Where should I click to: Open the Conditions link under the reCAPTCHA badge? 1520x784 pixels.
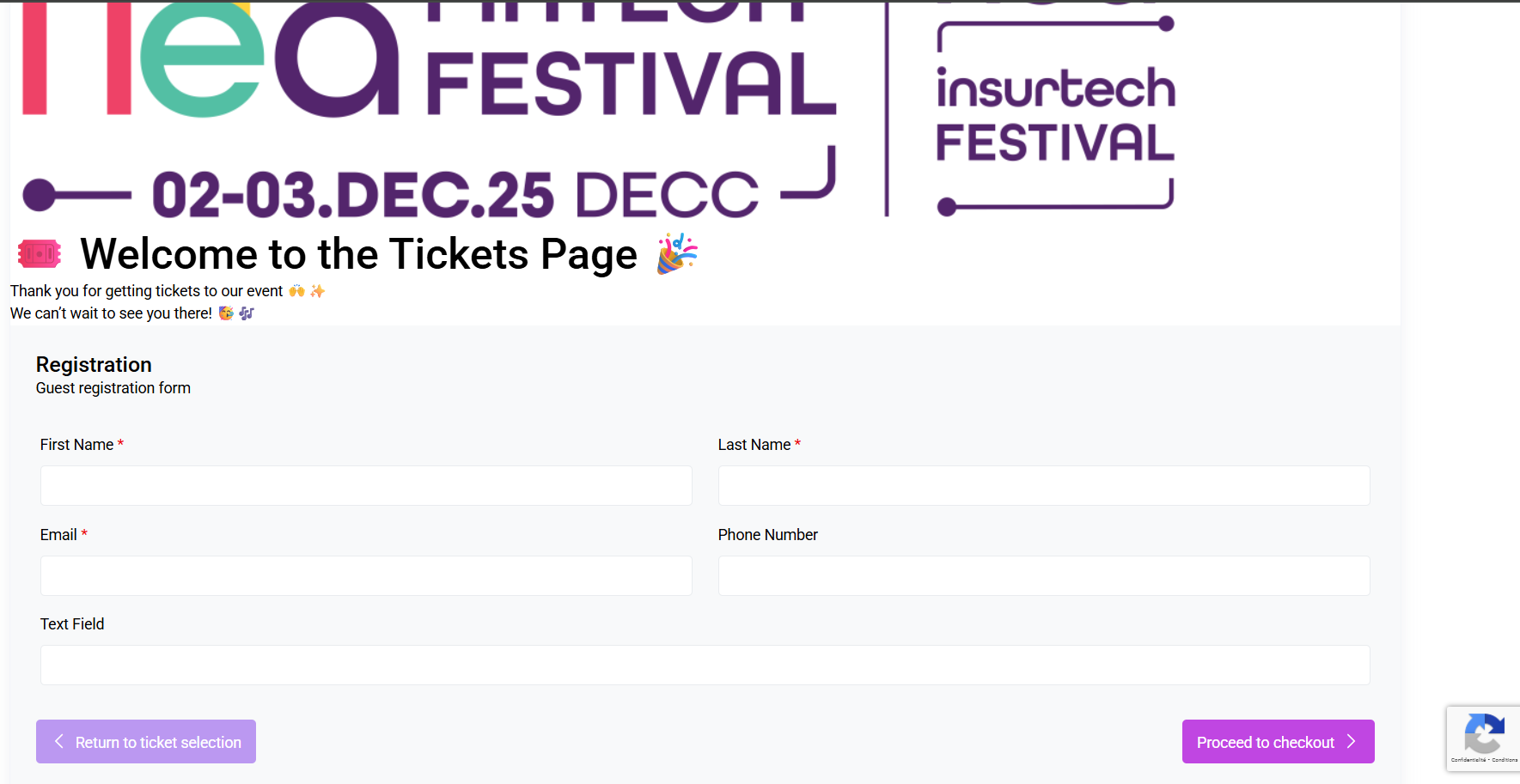(1506, 759)
